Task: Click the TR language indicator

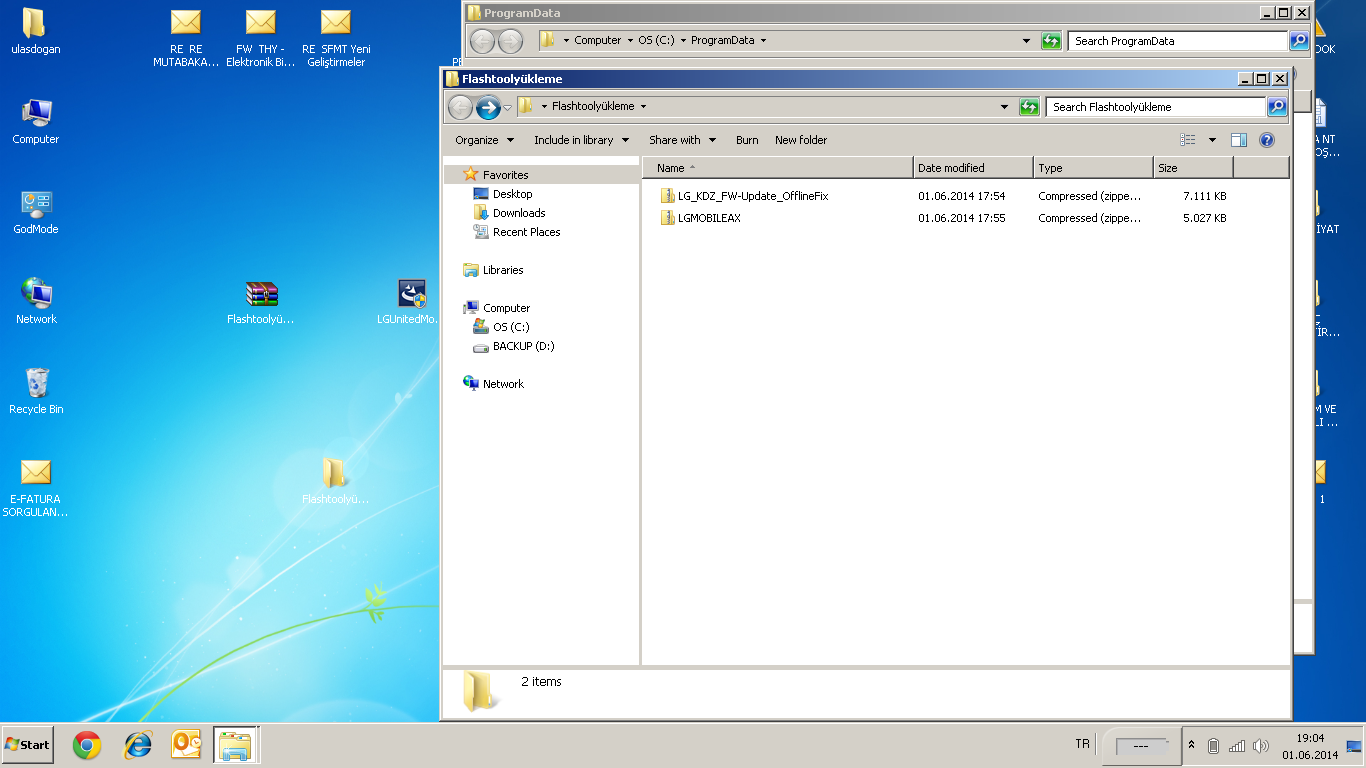Action: (1082, 744)
